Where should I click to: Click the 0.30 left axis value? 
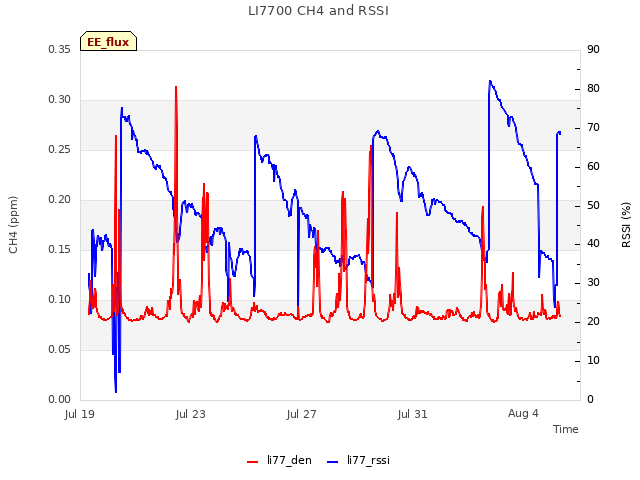pos(60,100)
